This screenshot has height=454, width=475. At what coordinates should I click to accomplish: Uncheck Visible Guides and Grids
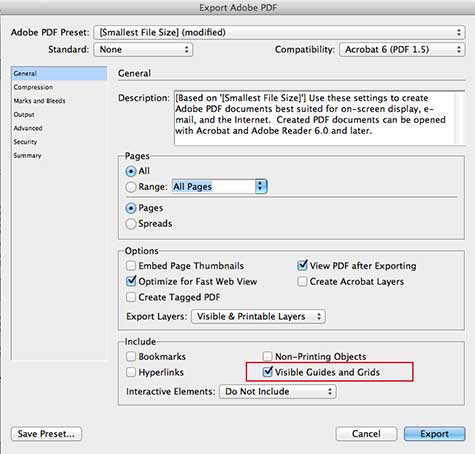pos(268,372)
